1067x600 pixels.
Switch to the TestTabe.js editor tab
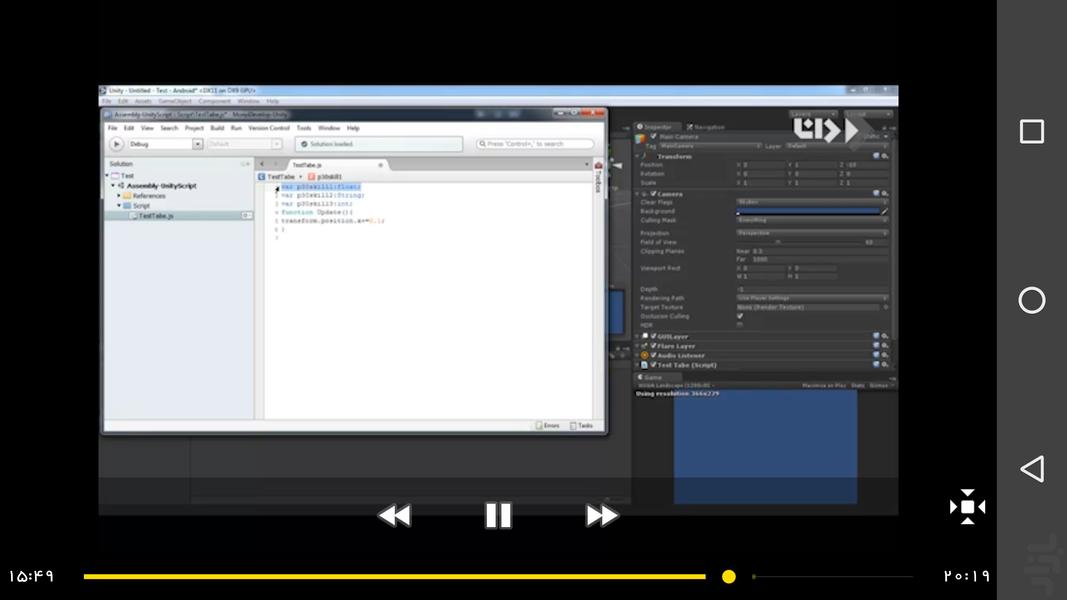click(306, 164)
